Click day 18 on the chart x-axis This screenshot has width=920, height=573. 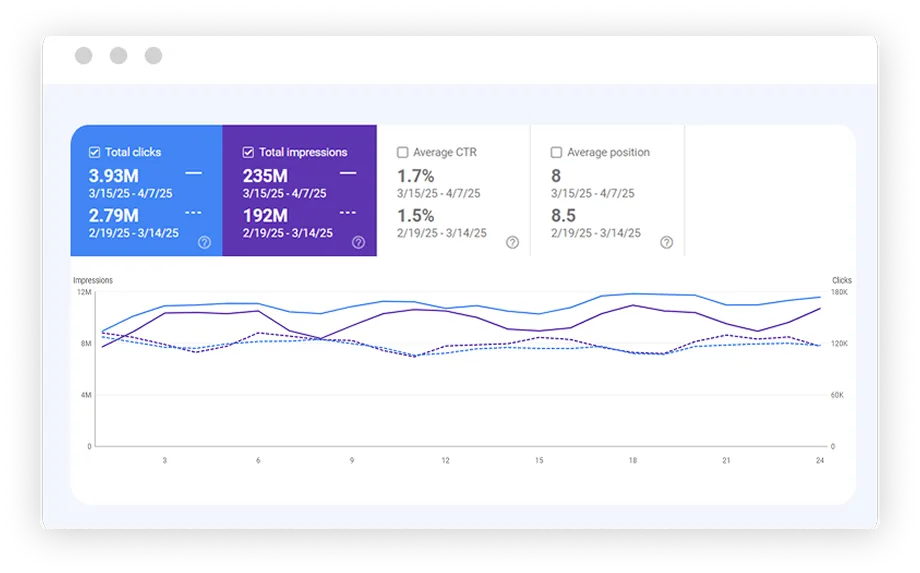(x=633, y=461)
